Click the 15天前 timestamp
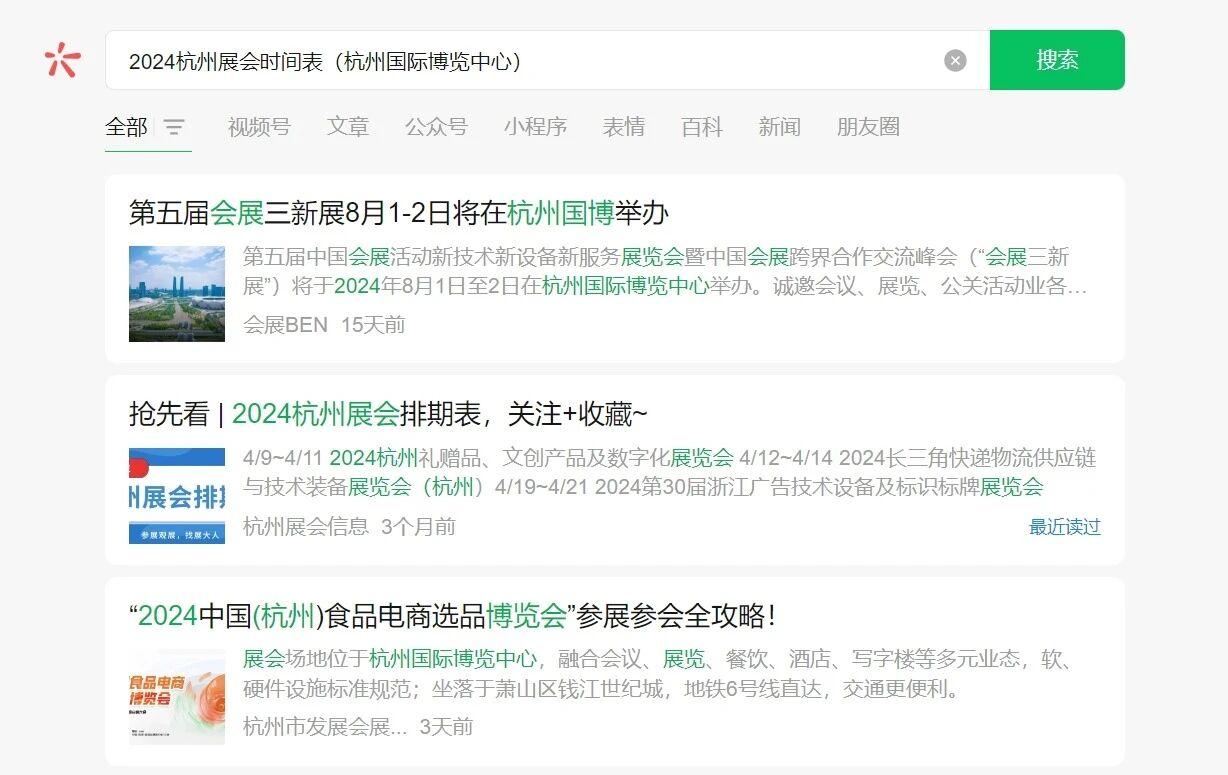 tap(373, 325)
